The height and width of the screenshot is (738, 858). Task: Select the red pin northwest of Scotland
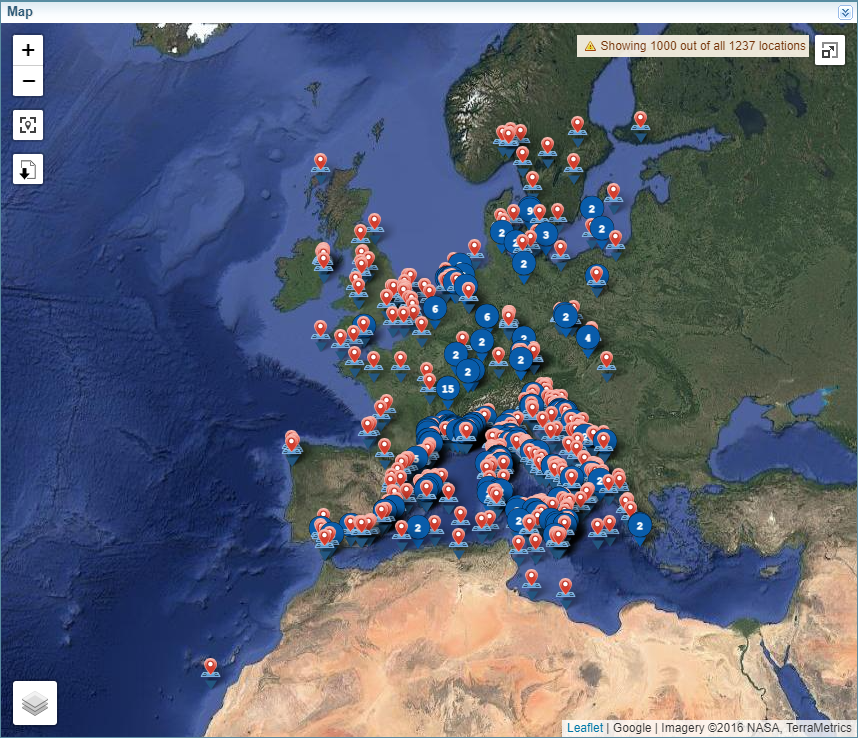pos(320,161)
